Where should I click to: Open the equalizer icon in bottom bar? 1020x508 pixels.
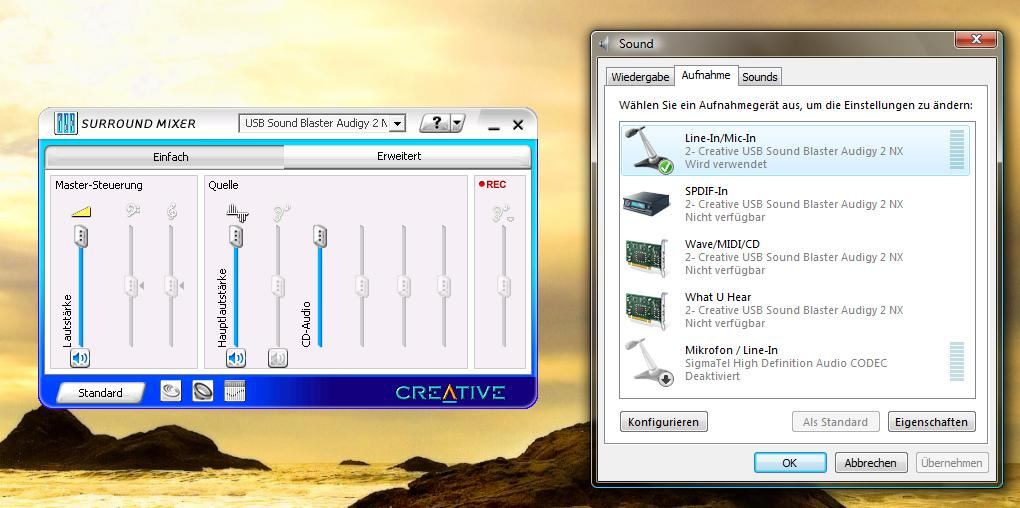(235, 391)
